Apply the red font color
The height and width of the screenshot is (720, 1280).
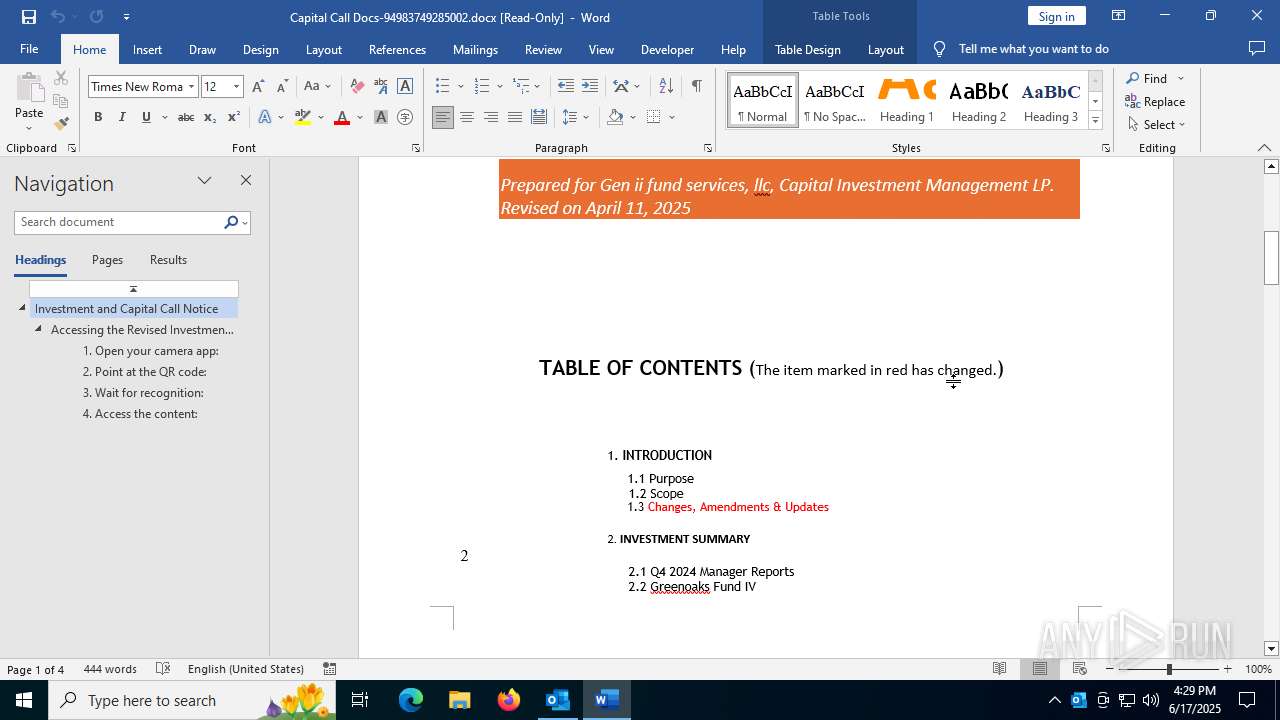tap(342, 117)
